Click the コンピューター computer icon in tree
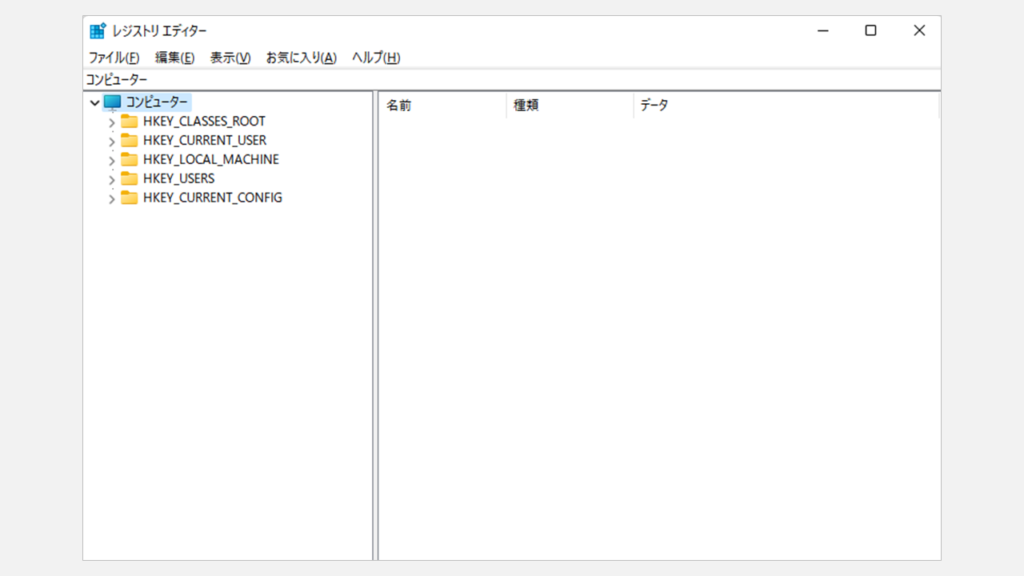This screenshot has width=1024, height=576. 112,102
